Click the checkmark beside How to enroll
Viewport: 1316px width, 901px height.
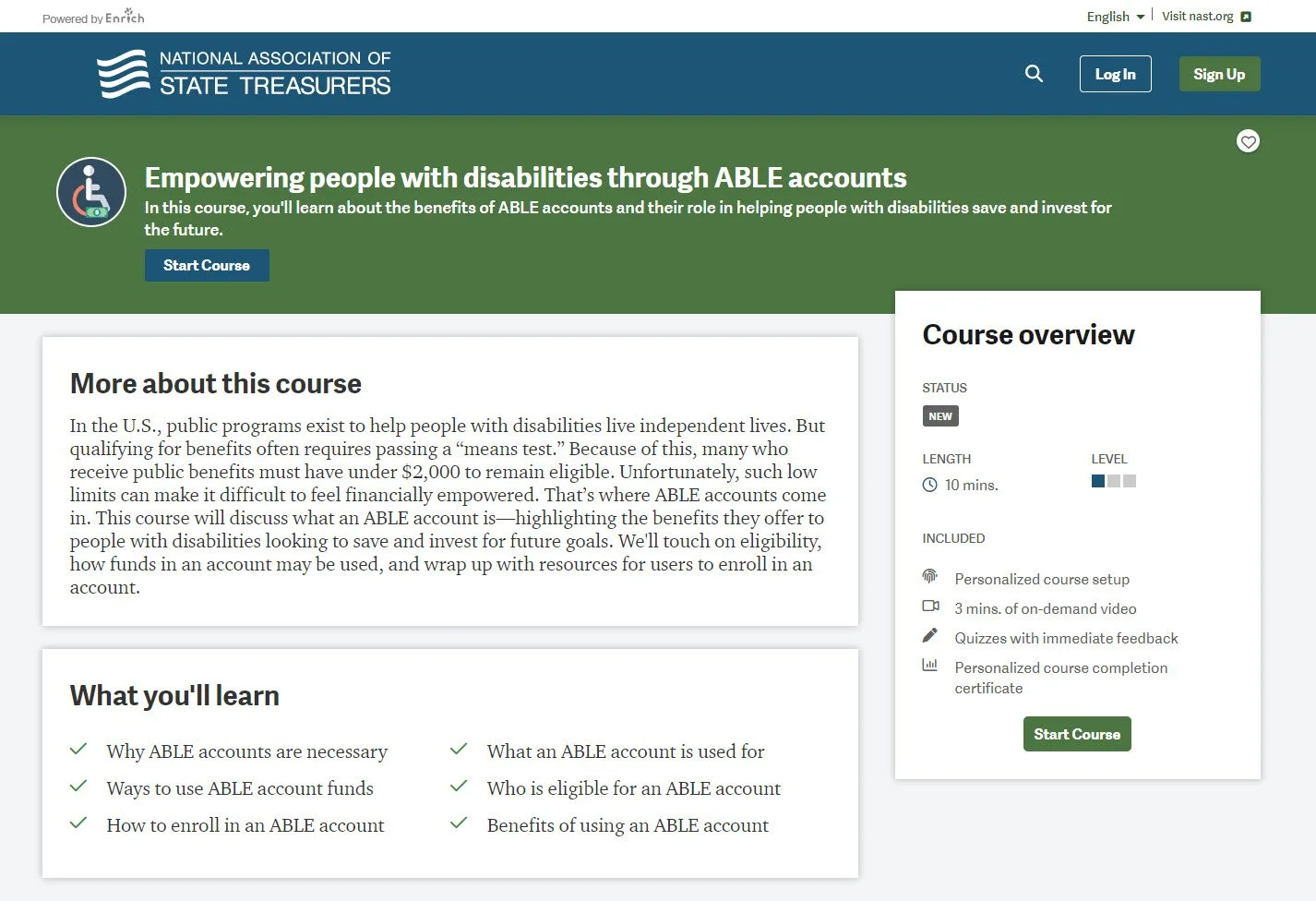coord(78,823)
